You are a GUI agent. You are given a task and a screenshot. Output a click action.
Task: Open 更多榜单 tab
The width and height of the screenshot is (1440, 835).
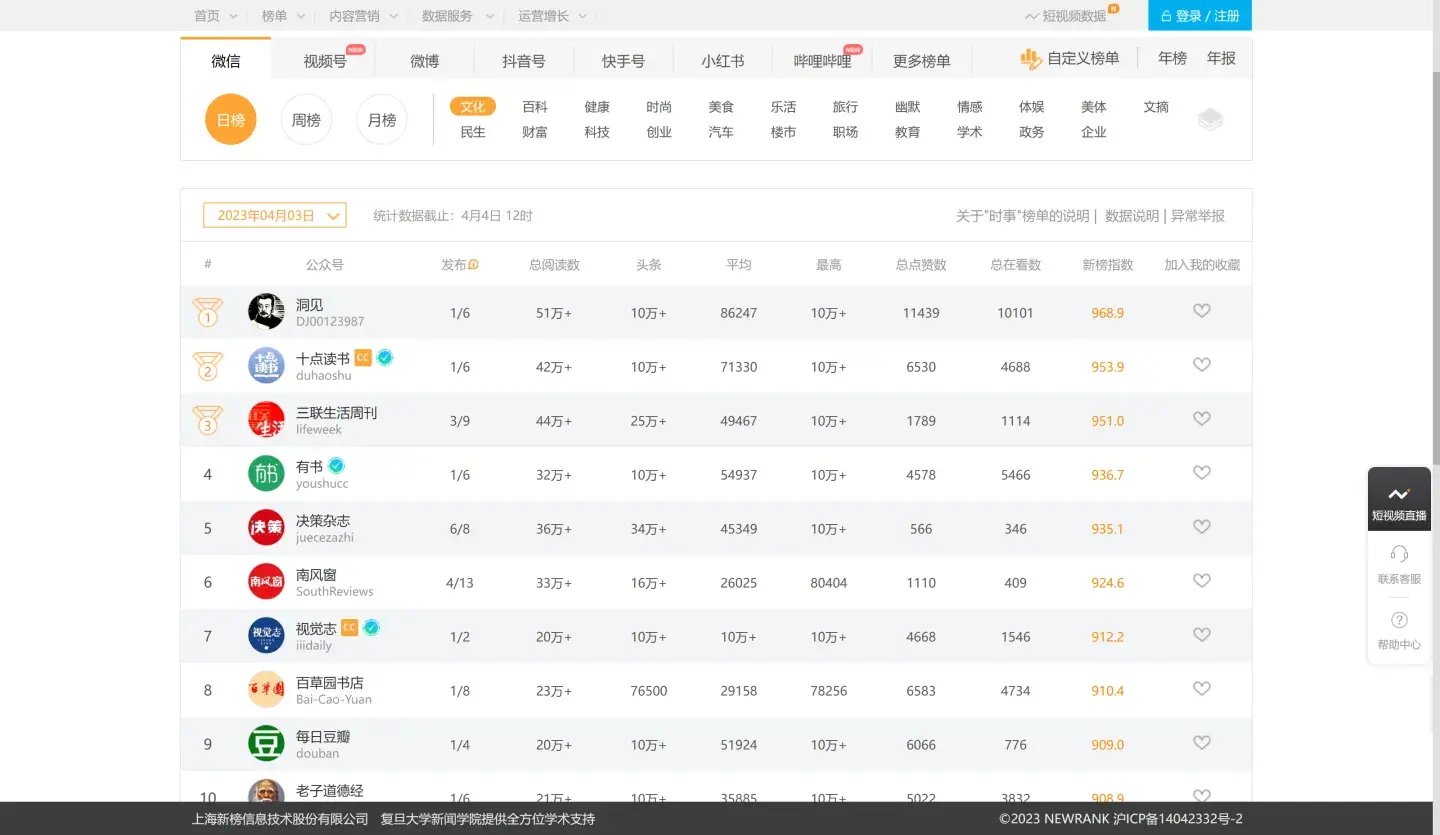tap(921, 61)
